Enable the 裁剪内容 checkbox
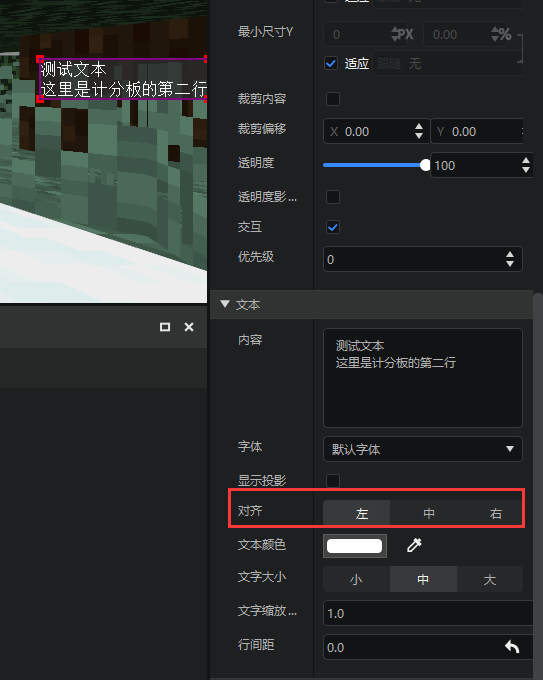Screen dimensions: 543x680 333,99
